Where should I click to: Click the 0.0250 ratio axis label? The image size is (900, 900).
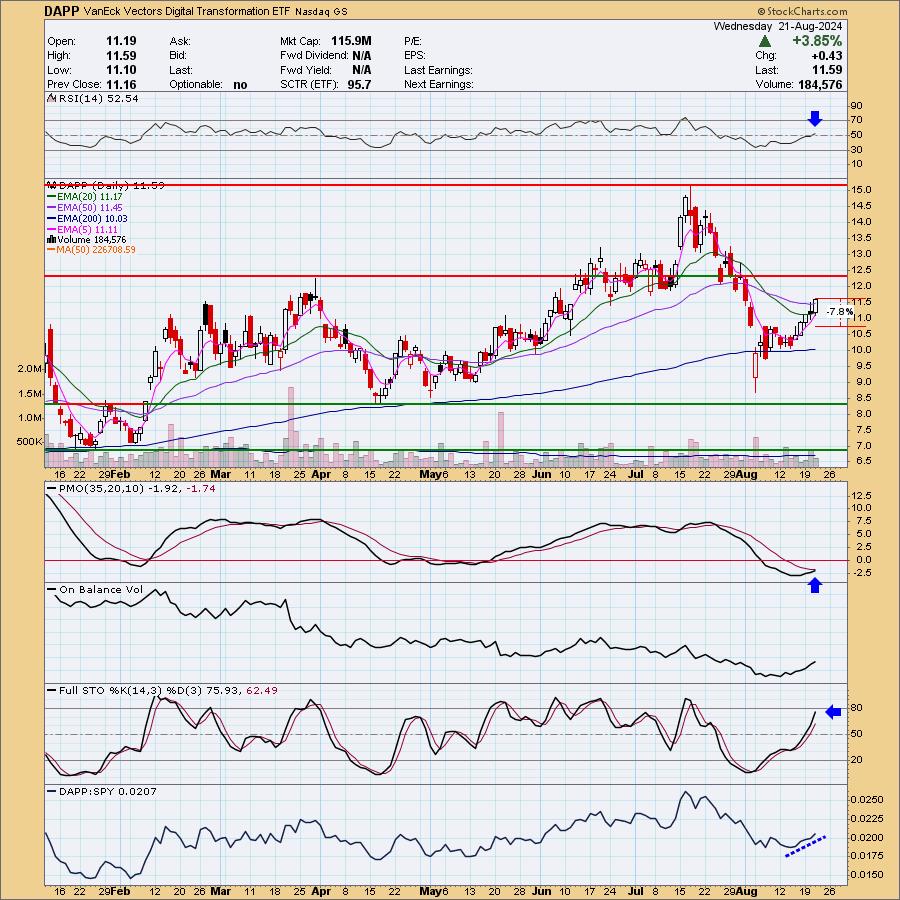point(867,800)
